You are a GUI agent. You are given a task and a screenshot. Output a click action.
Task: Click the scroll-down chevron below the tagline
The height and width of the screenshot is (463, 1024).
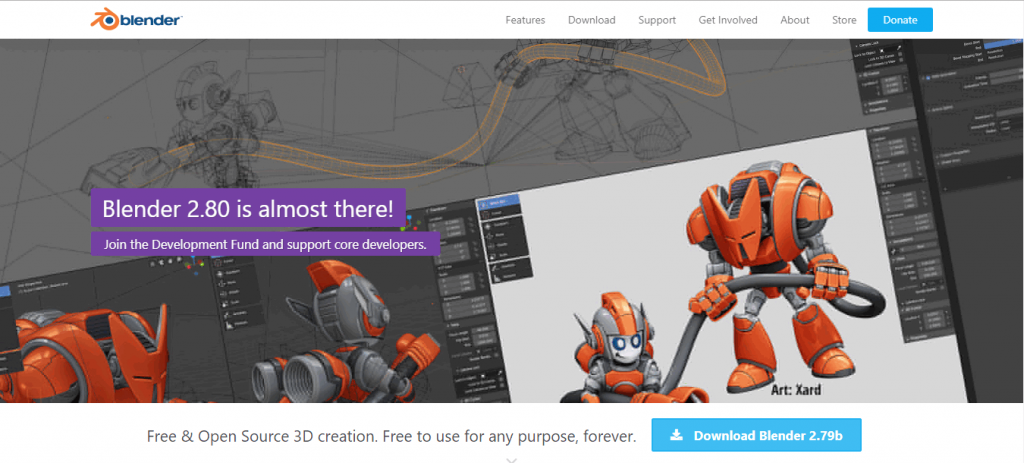click(512, 460)
